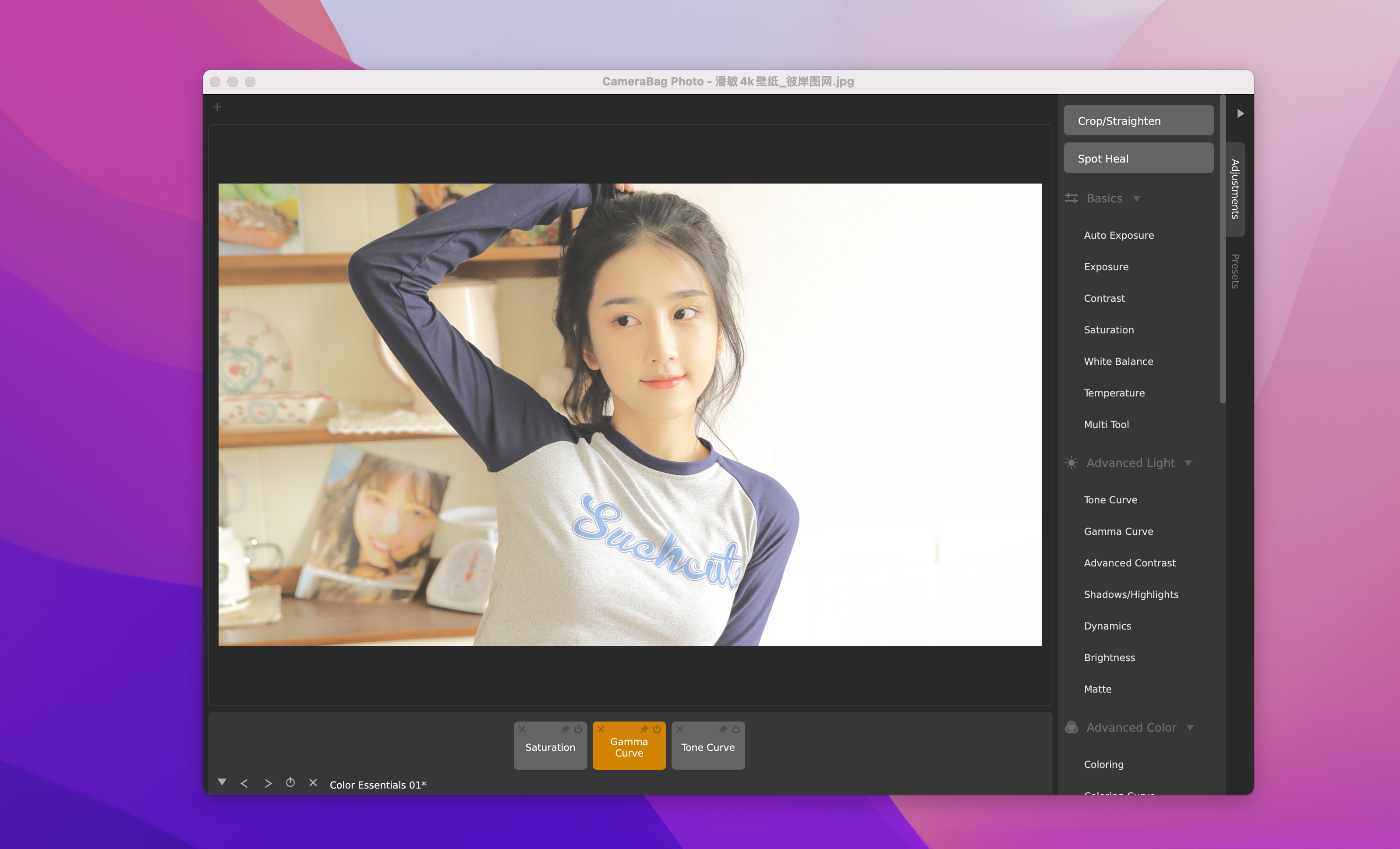Go to next preset with right arrow

click(268, 784)
